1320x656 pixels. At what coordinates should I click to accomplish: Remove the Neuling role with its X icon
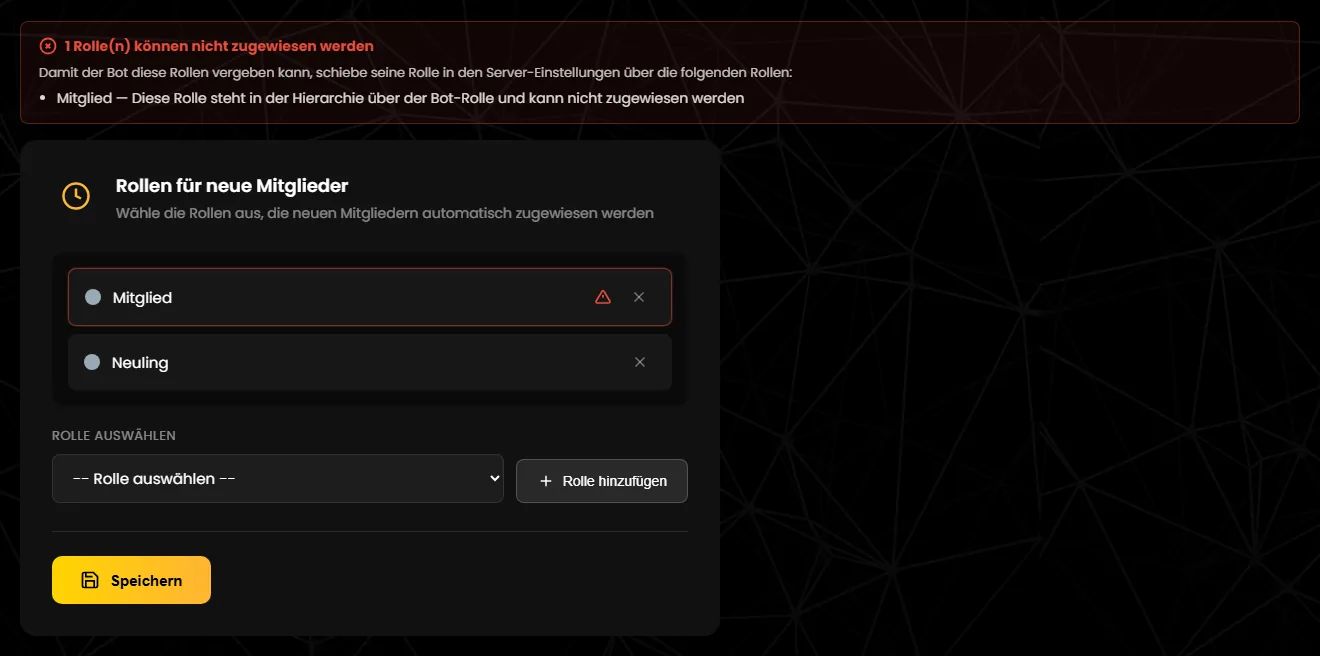(x=640, y=362)
